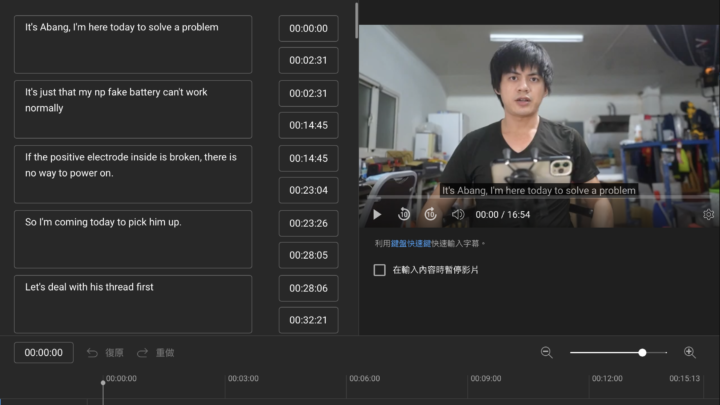Edit start time 00:14:45 of third caption
This screenshot has height=405, width=720.
(x=308, y=158)
